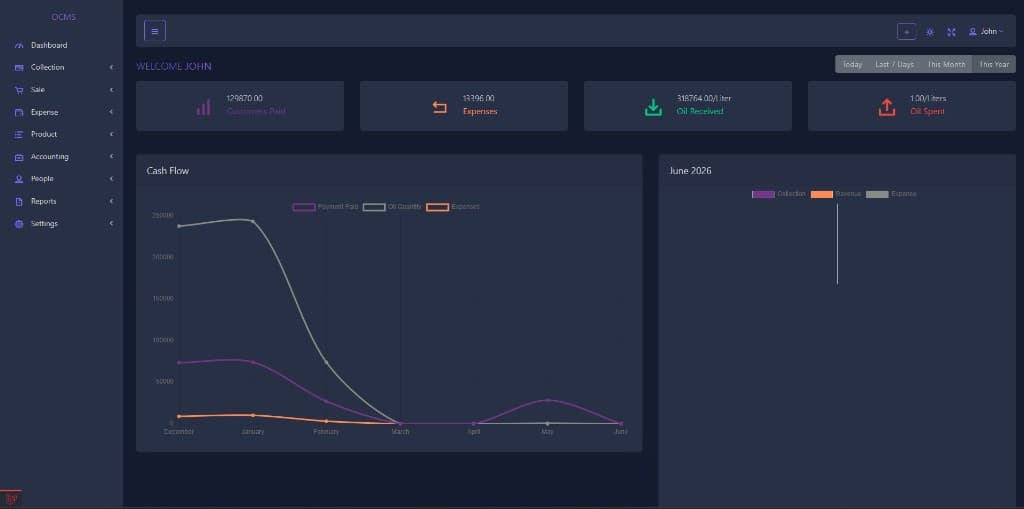The image size is (1024, 509).
Task: Click the Sale cart icon
Action: tap(19, 90)
